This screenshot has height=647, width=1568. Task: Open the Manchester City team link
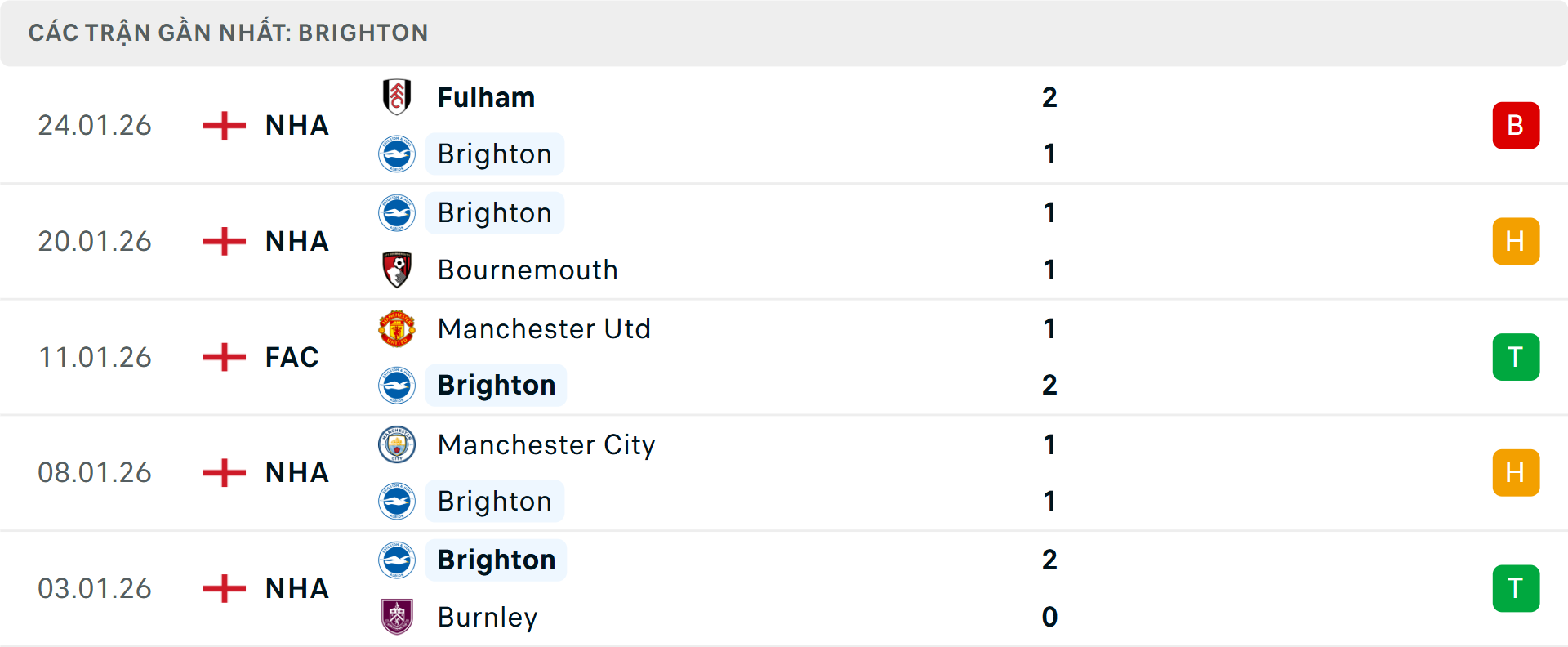point(546,444)
